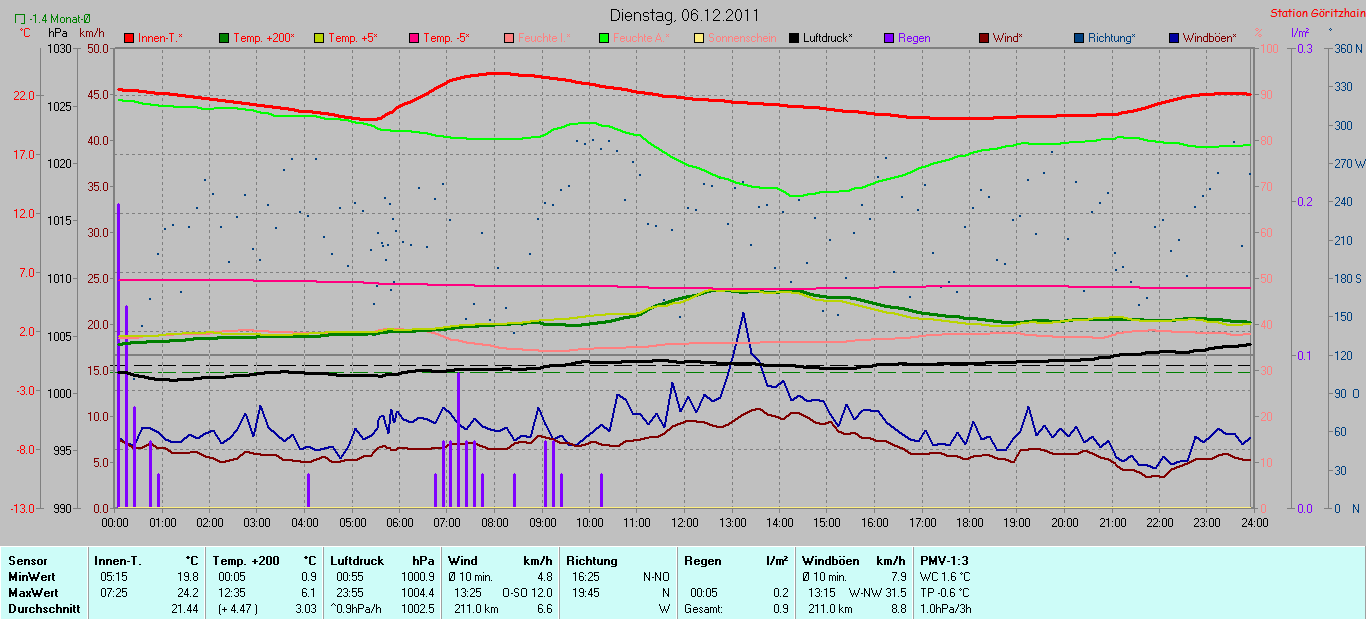This screenshot has width=1366, height=619.
Task: Click the Durchschnitt row label
Action: click(x=44, y=609)
